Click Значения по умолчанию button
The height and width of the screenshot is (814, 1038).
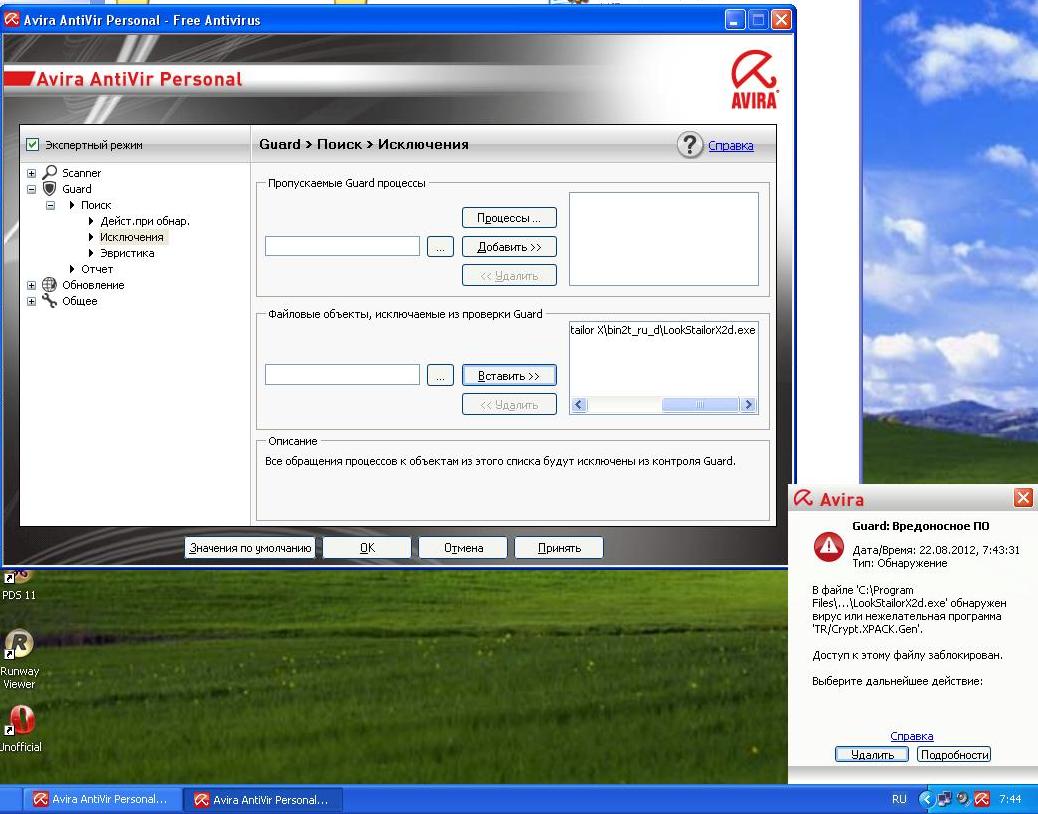(250, 548)
